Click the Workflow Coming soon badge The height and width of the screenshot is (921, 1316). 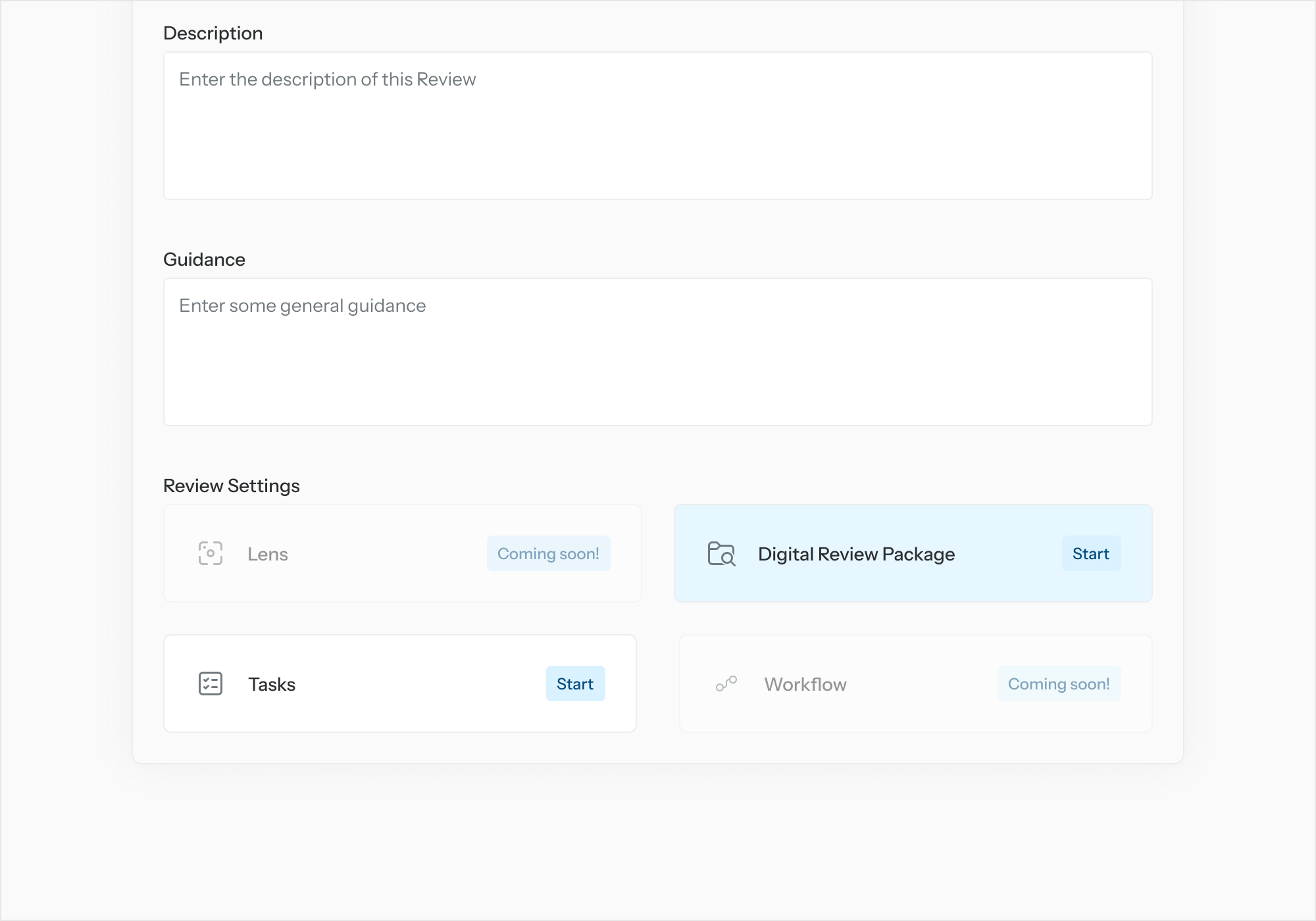coord(1059,684)
